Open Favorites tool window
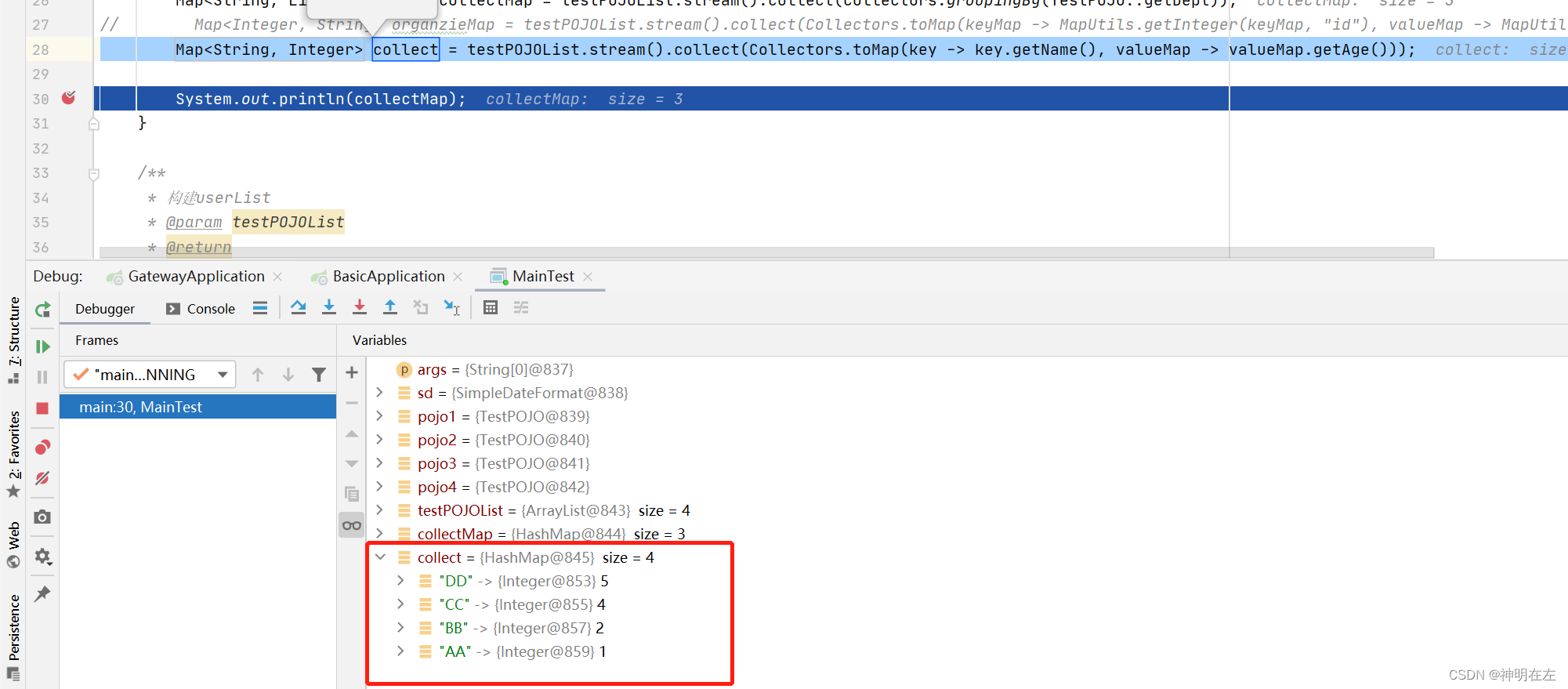 (13, 453)
